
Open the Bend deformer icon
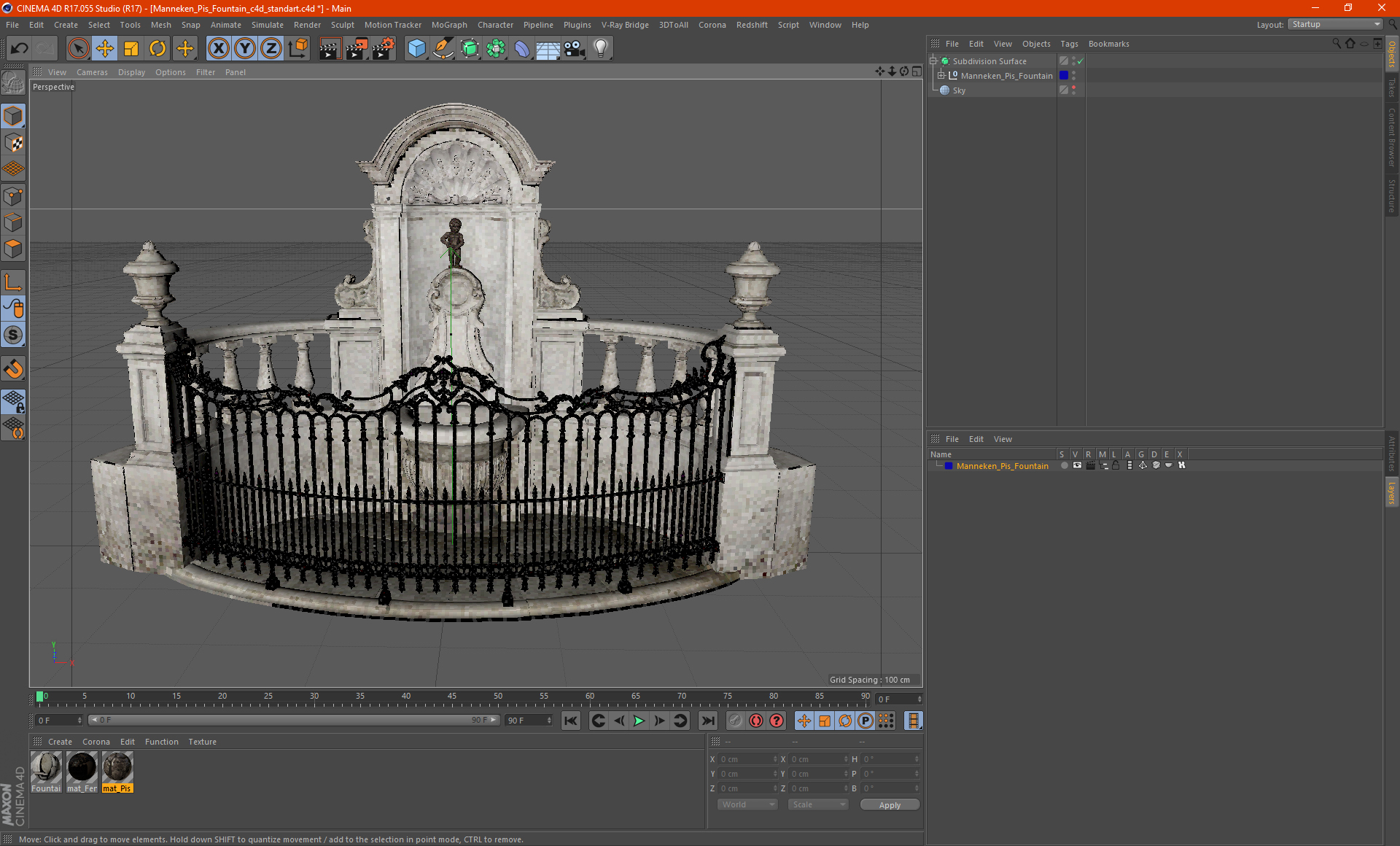click(522, 49)
